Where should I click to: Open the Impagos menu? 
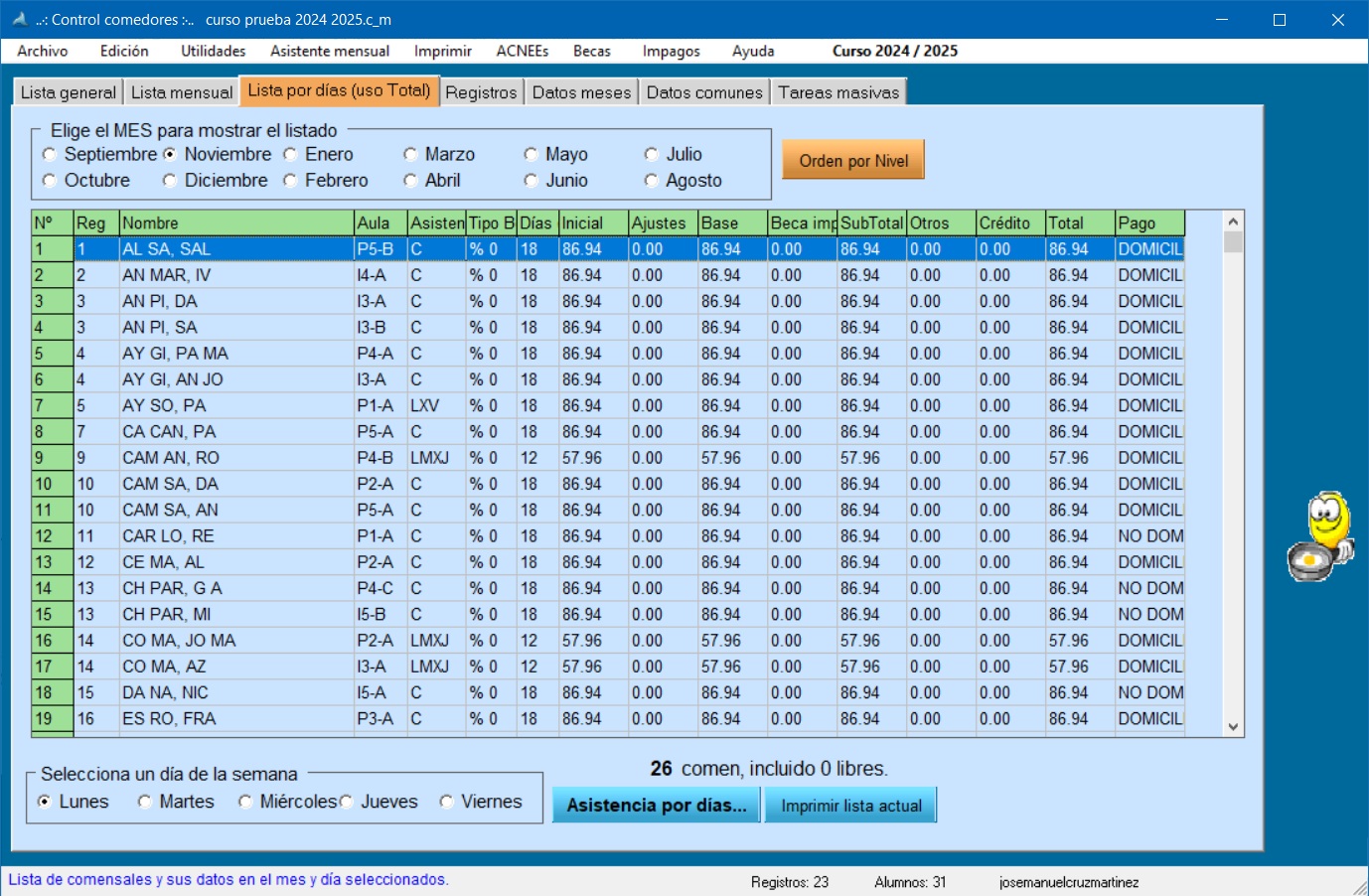coord(671,51)
